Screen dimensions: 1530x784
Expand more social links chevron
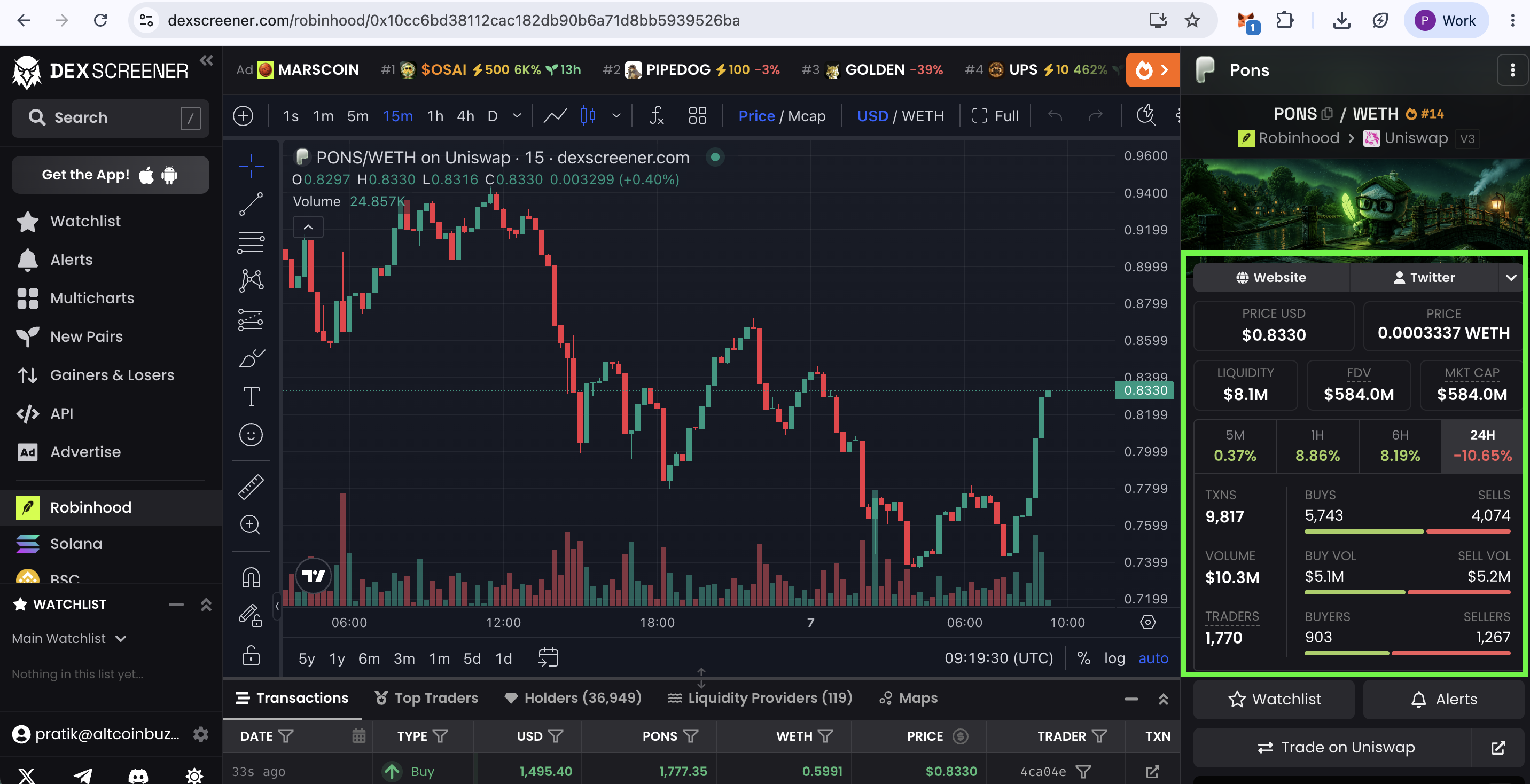coord(1511,277)
